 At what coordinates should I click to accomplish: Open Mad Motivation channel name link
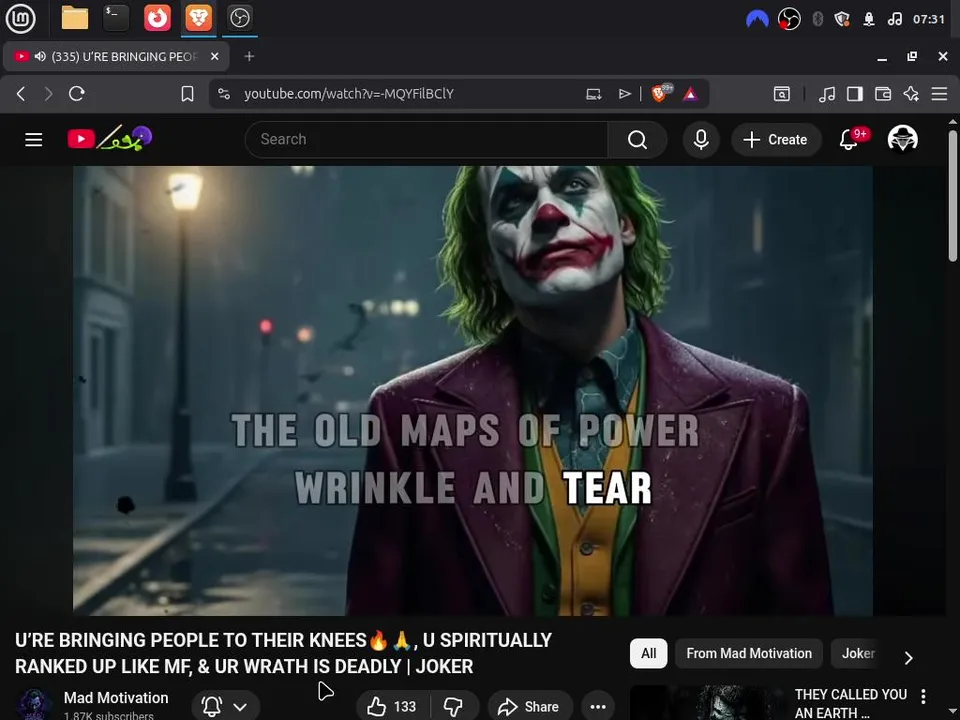point(116,698)
